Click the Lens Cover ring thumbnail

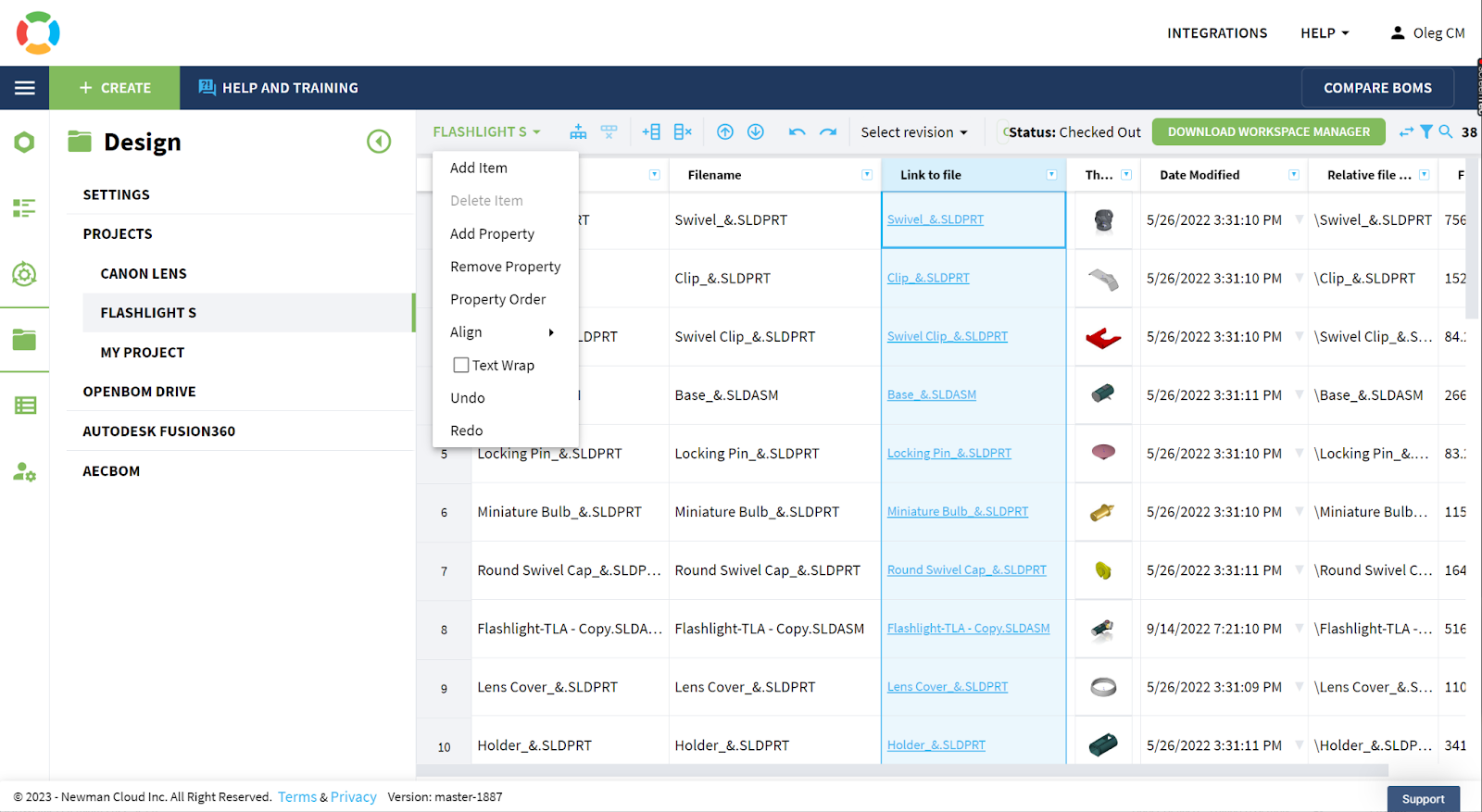[1103, 687]
